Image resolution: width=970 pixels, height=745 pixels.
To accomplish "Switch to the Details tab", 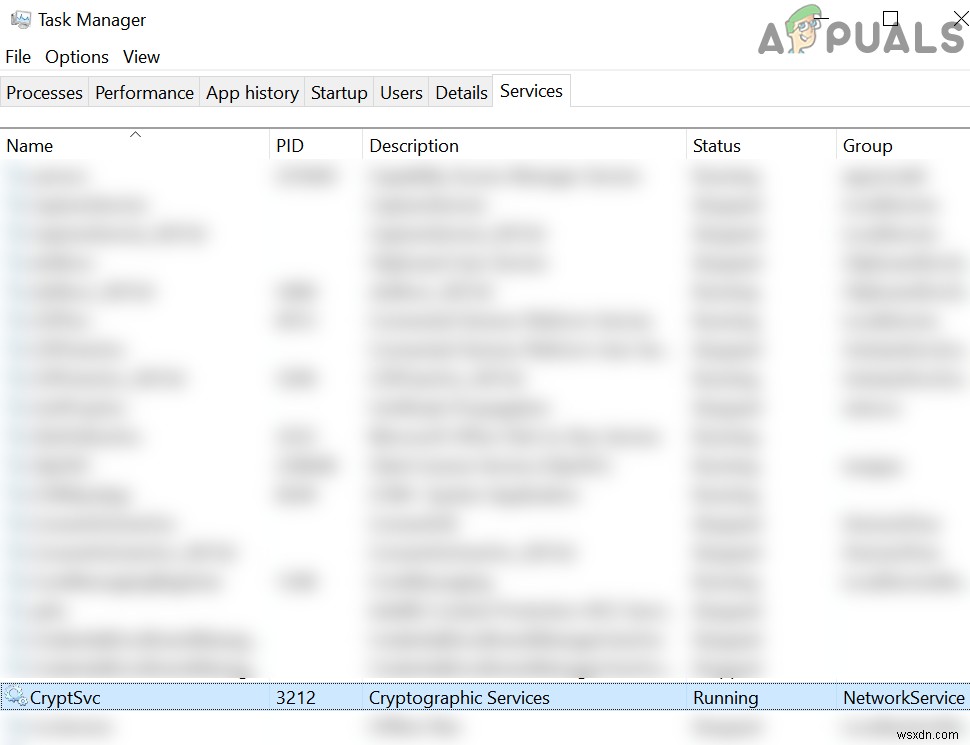I will click(x=461, y=93).
